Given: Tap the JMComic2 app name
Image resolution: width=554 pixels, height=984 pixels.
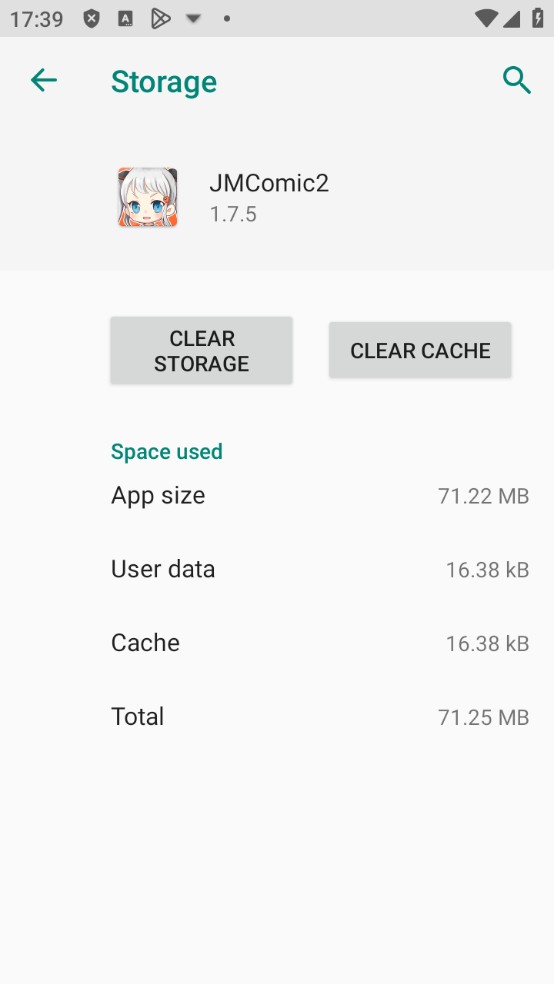Looking at the screenshot, I should [269, 183].
